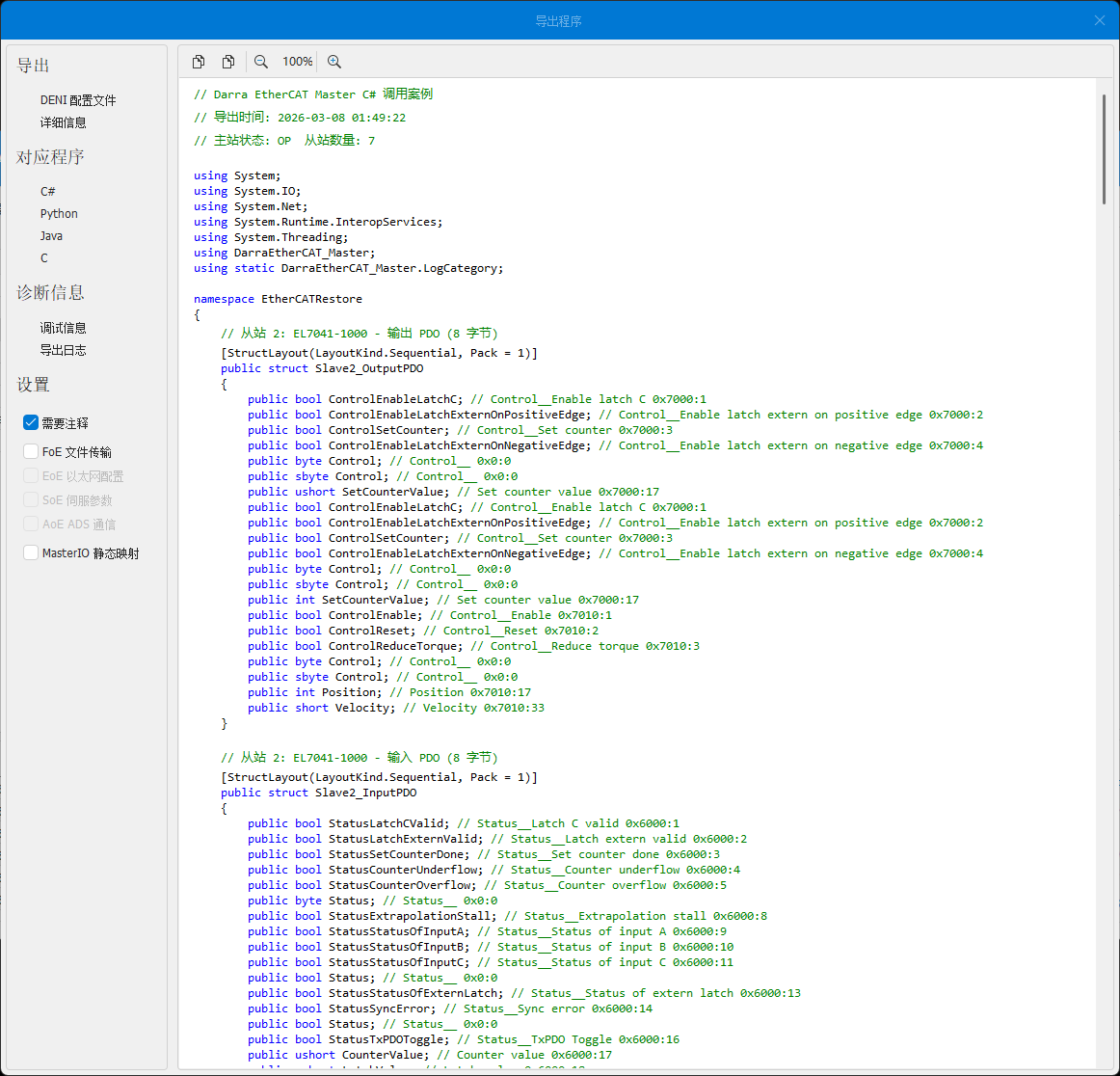Enable FoE 文件传输 option
This screenshot has height=1076, width=1120.
click(31, 451)
